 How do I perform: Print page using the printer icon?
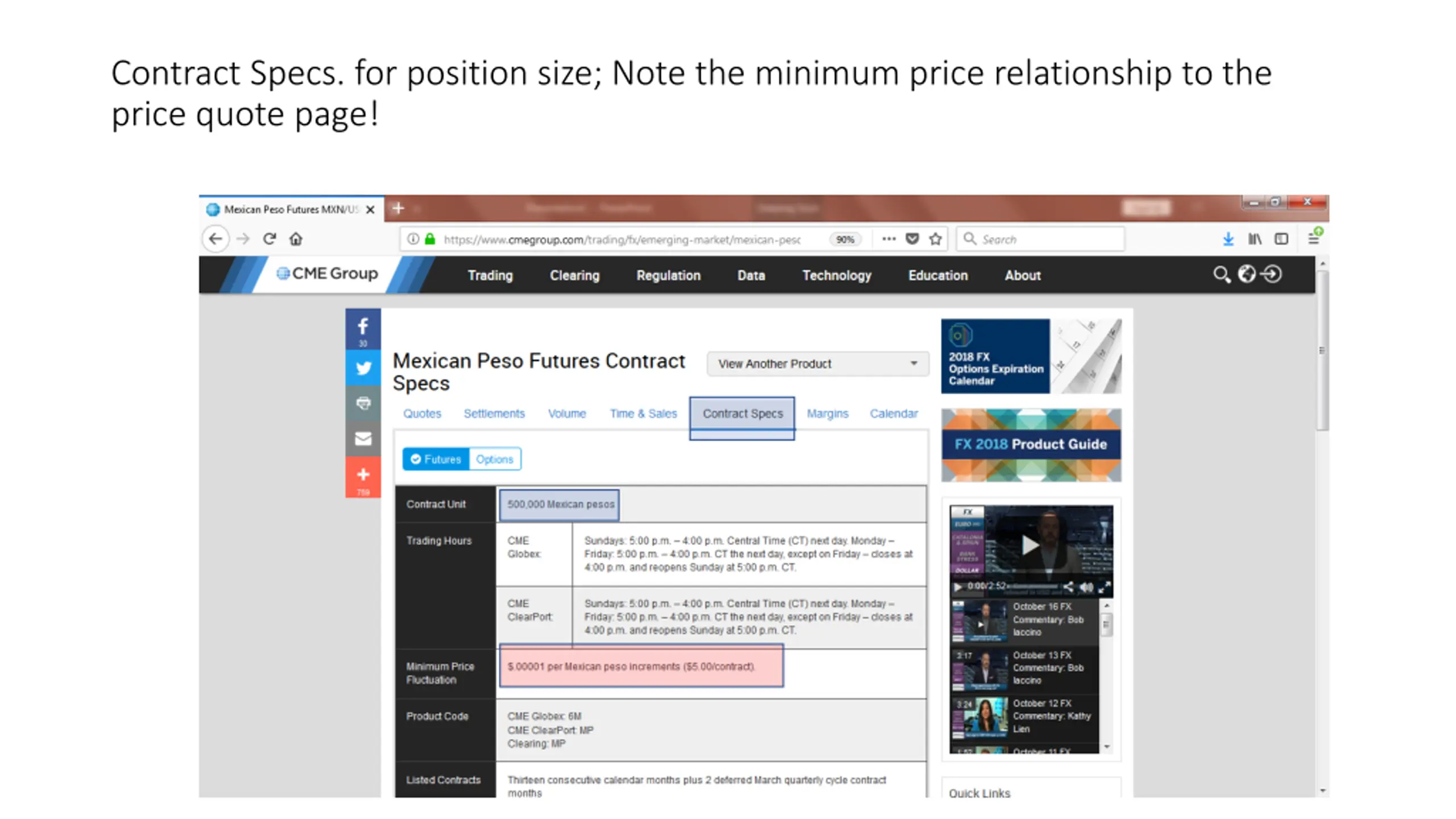click(x=363, y=403)
